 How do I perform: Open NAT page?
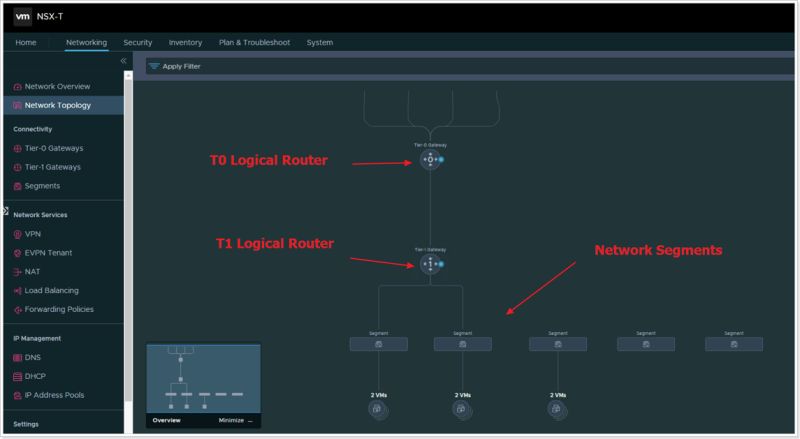point(32,272)
